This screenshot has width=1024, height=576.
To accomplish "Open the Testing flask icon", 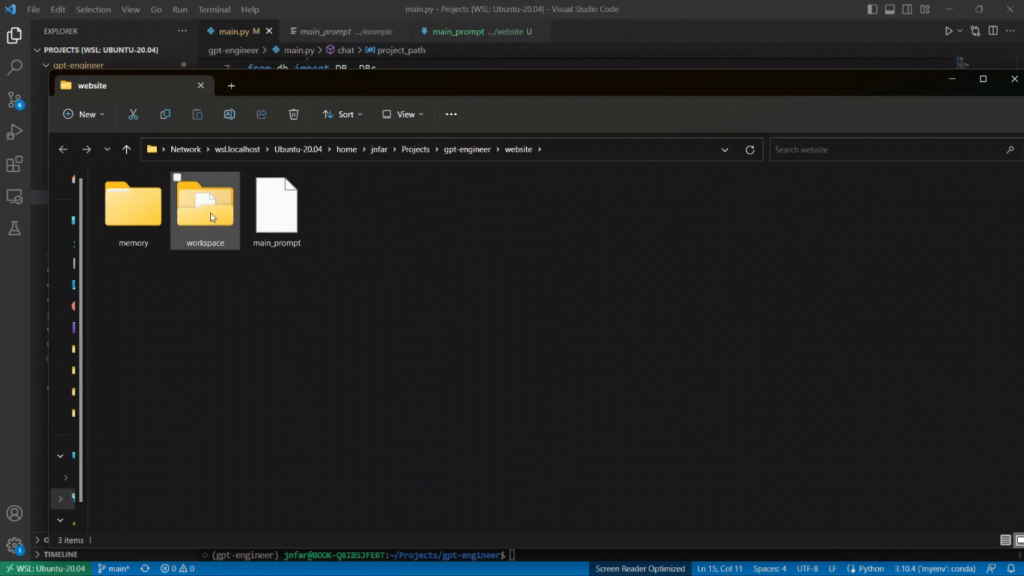I will click(x=15, y=229).
